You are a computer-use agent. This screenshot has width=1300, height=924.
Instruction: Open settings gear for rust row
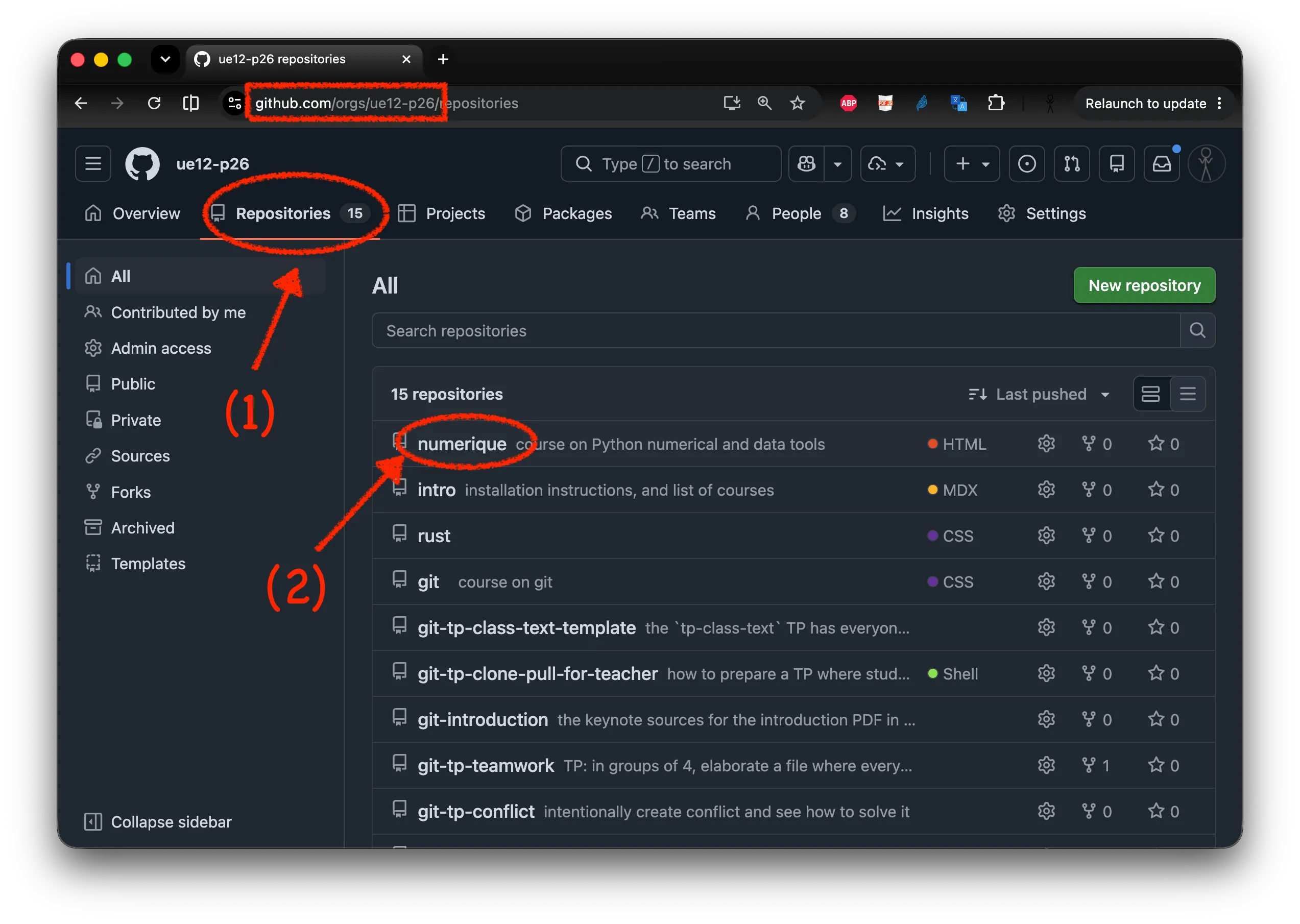1046,536
